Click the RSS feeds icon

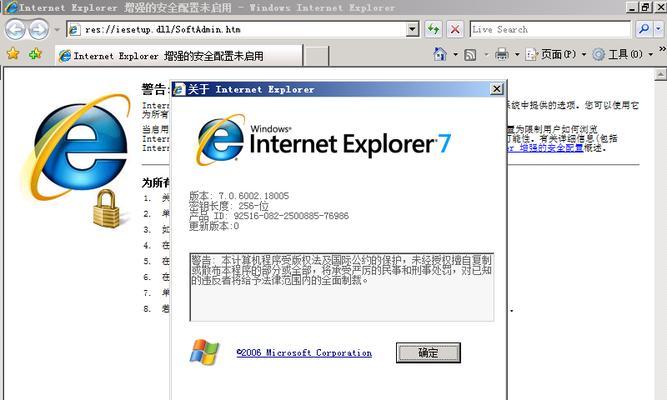click(470, 54)
